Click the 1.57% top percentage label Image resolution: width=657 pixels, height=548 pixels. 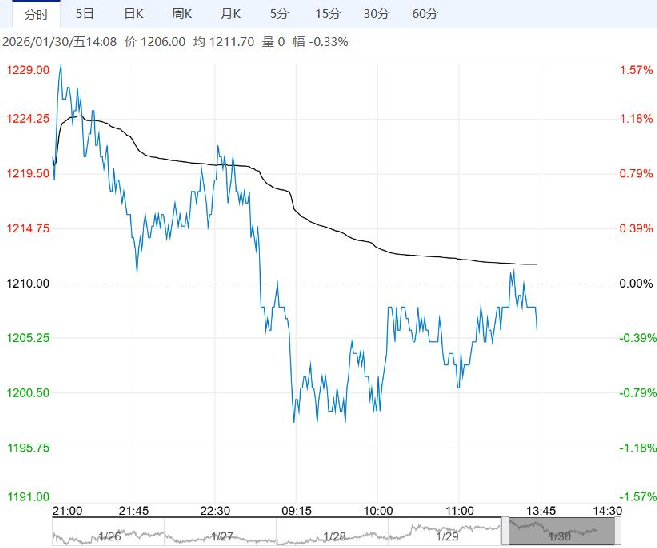click(636, 70)
